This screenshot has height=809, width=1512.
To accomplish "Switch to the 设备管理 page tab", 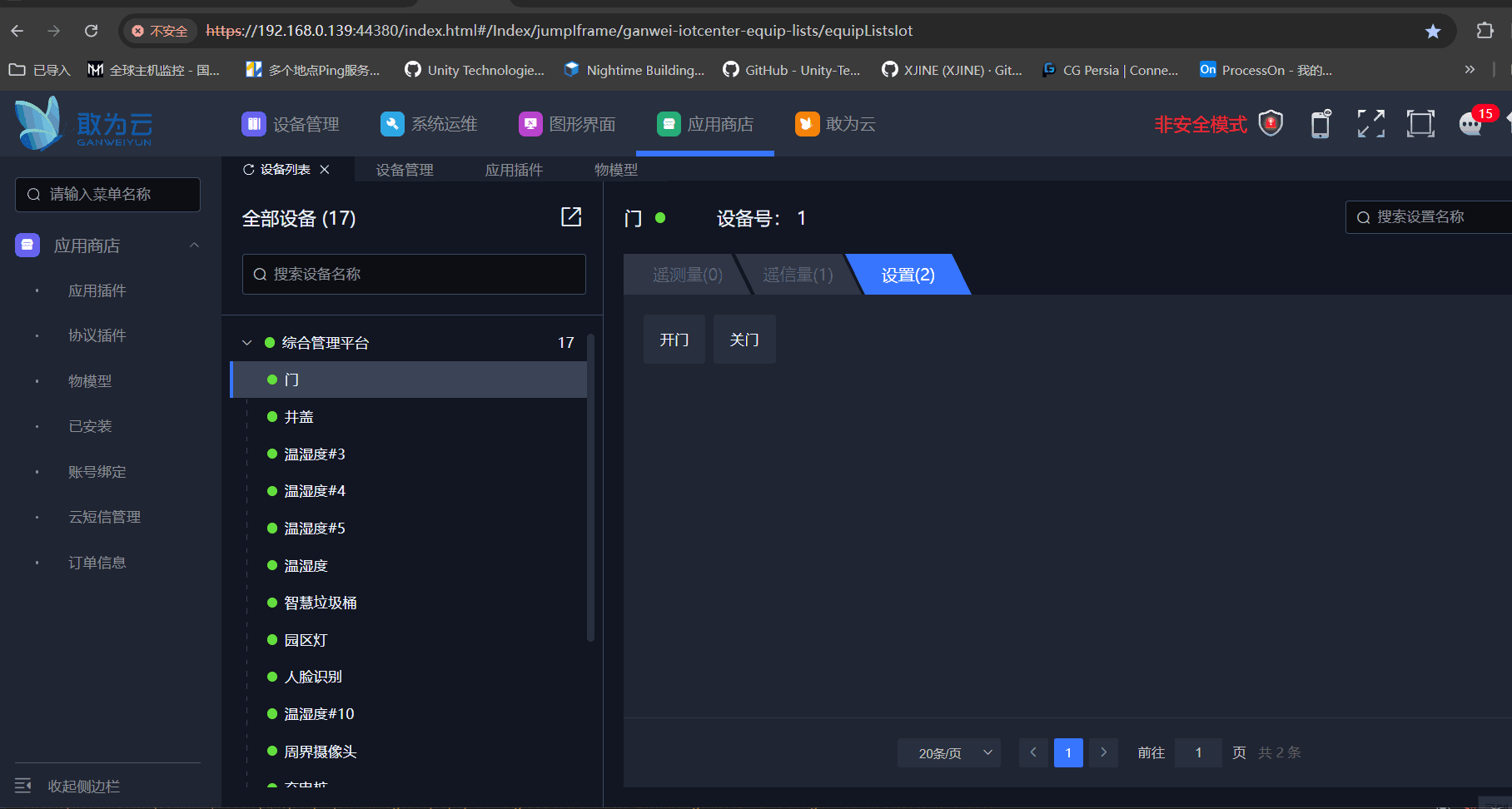I will [x=405, y=170].
